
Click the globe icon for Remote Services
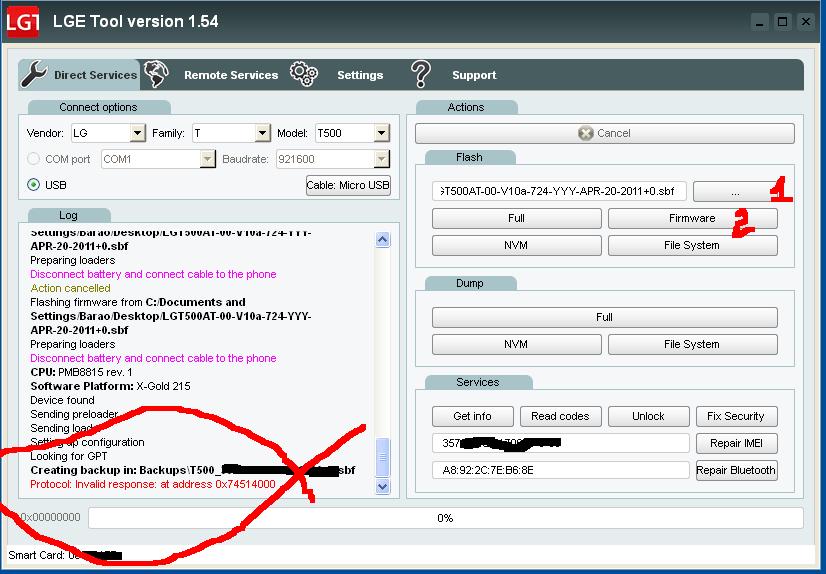pos(156,74)
